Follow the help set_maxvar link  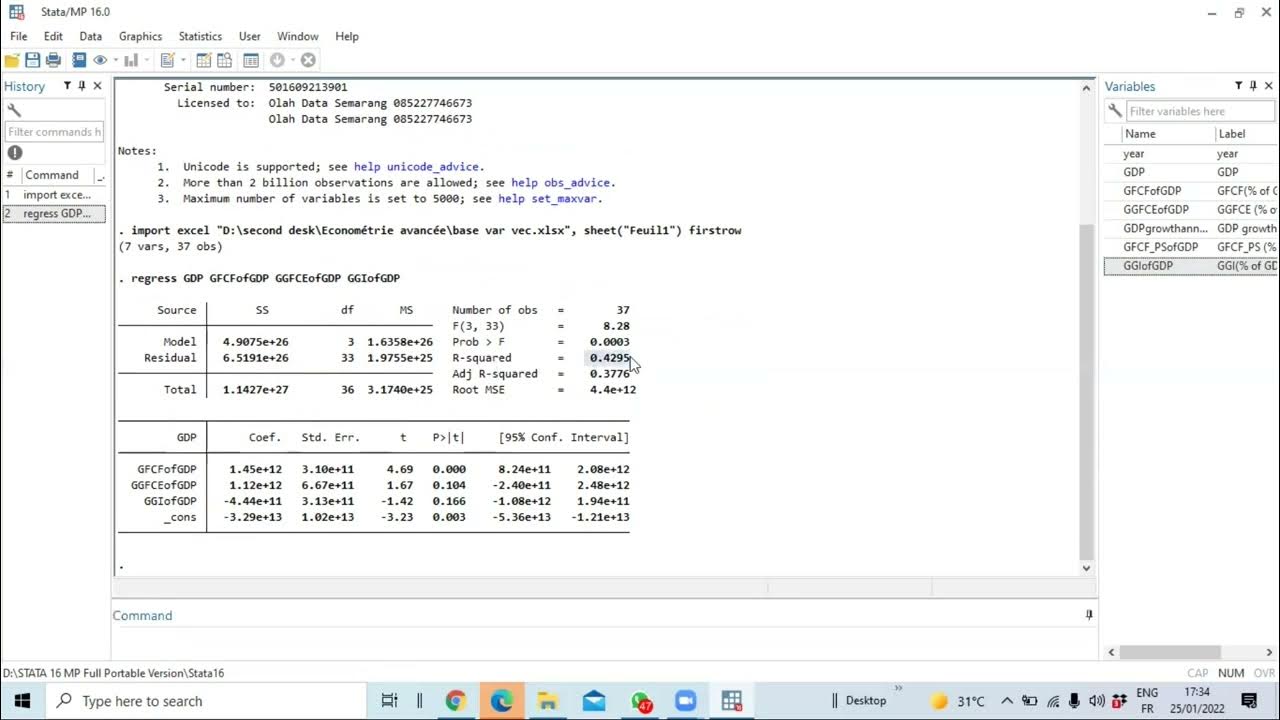tap(550, 199)
